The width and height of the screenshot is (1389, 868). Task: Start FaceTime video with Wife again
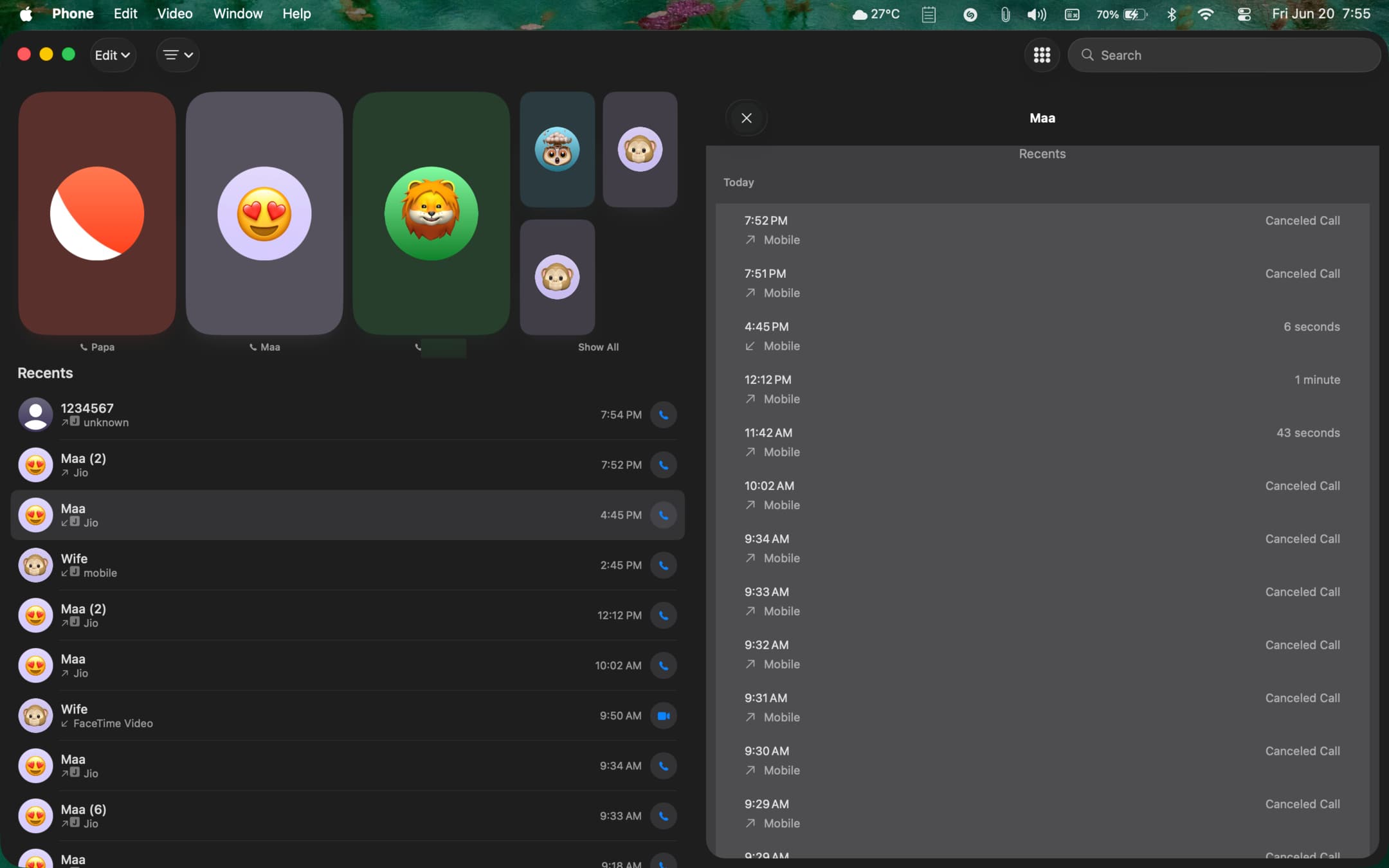(x=664, y=716)
